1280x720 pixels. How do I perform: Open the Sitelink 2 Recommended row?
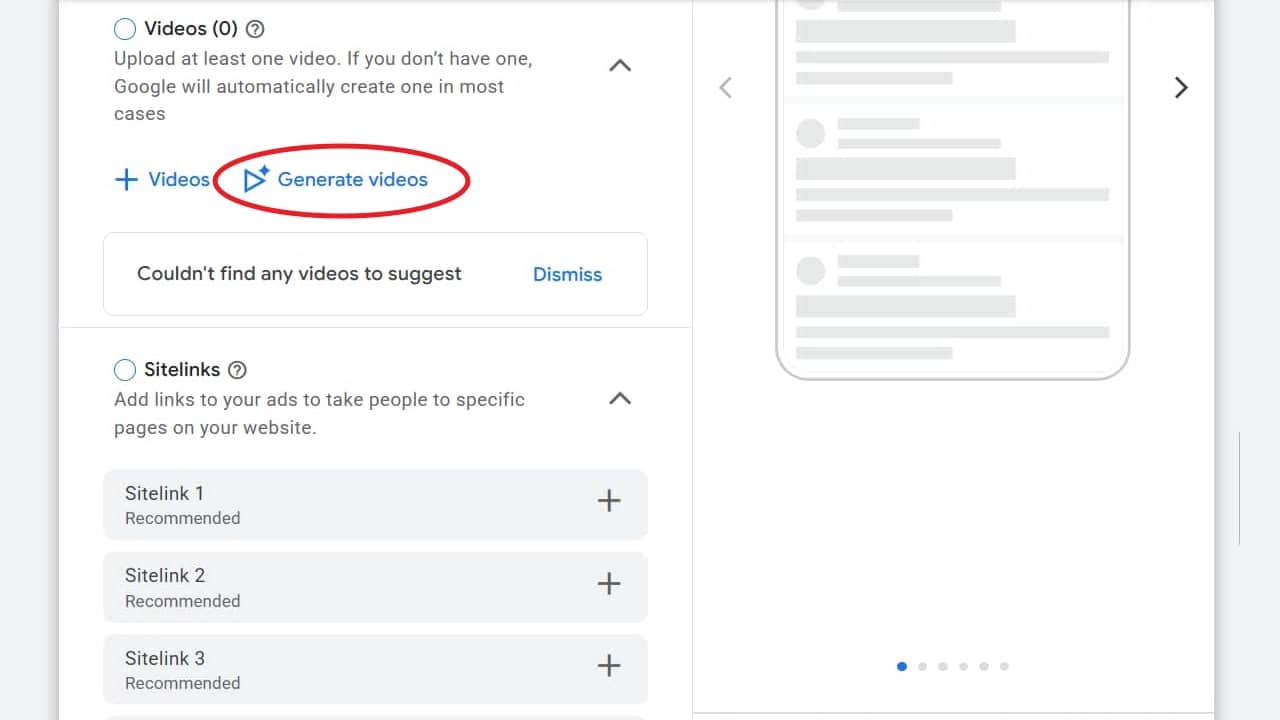pos(375,587)
